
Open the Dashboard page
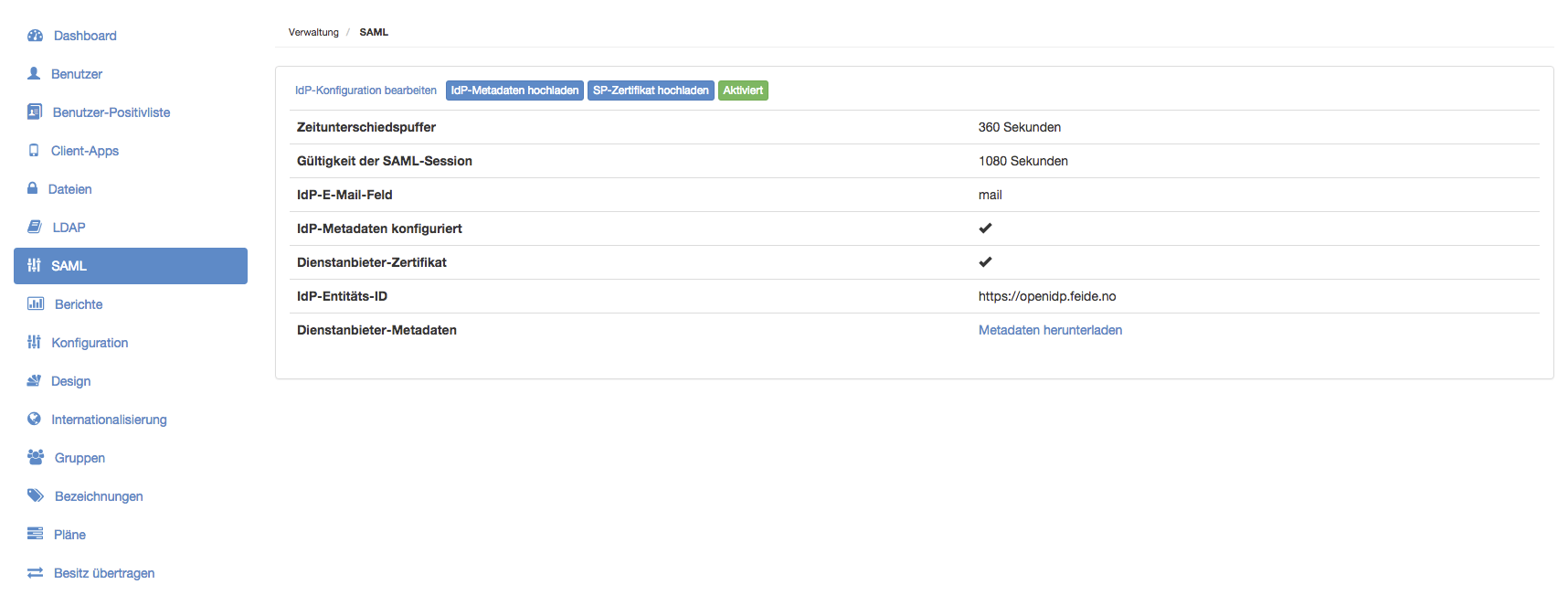tap(85, 36)
